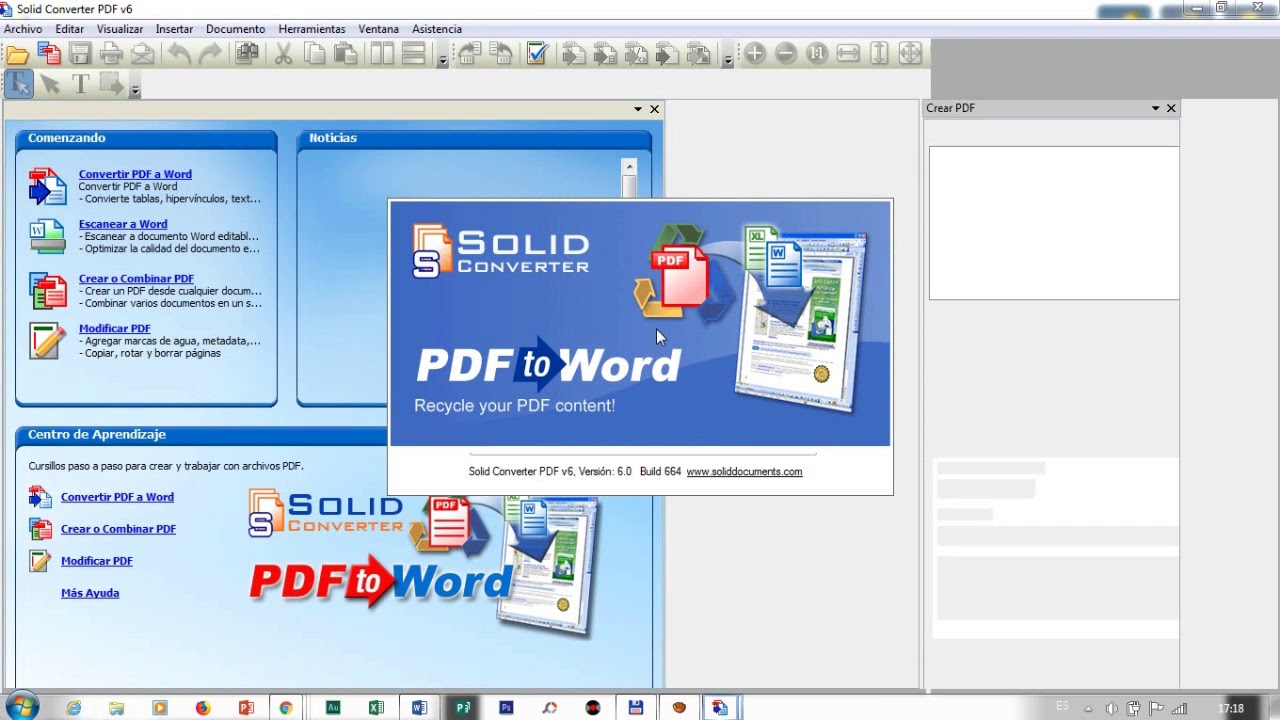Click the Open folder toolbar icon
Viewport: 1280px width, 720px height.
17,54
